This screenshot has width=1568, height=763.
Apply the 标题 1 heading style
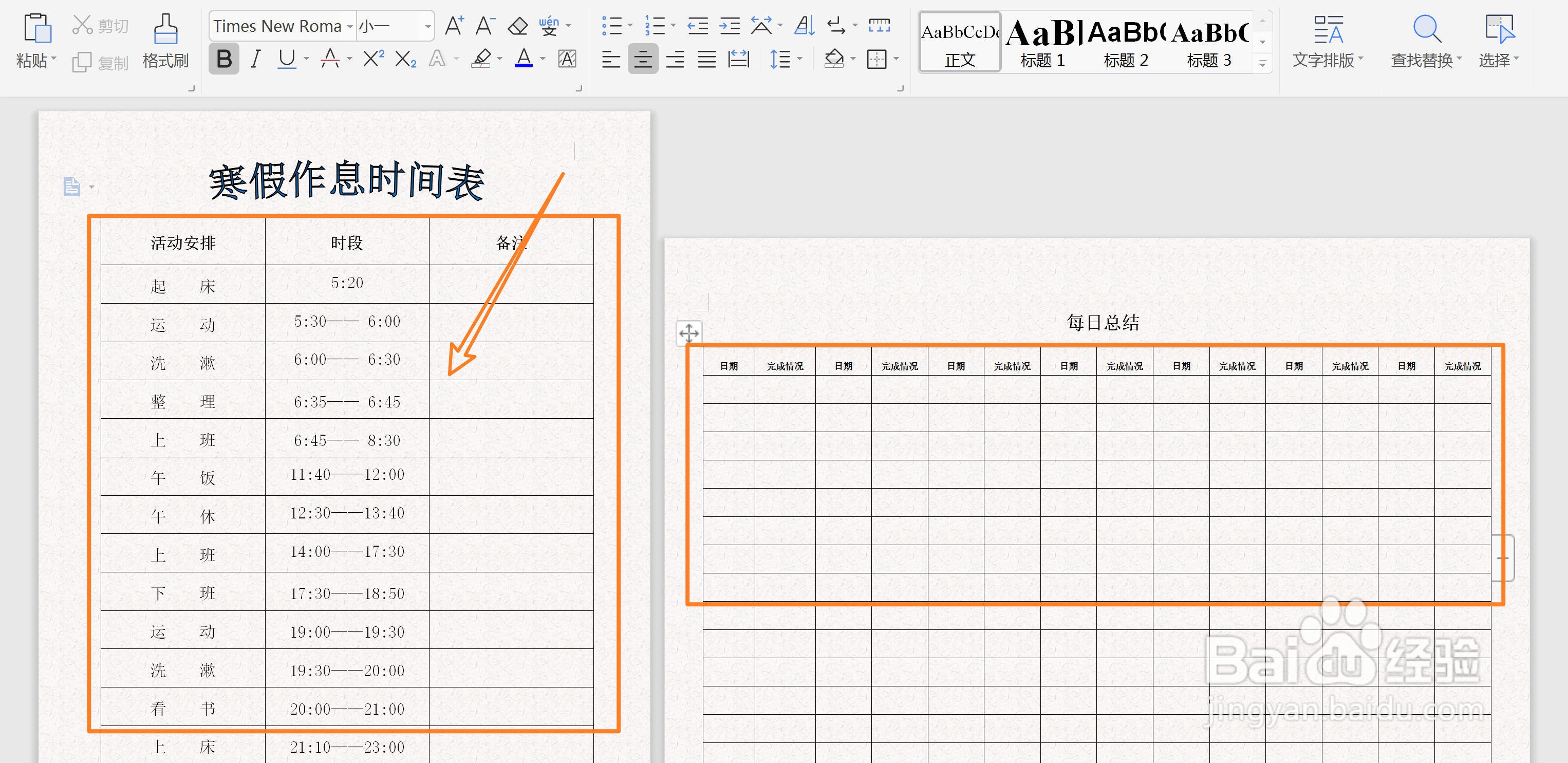tap(1042, 42)
